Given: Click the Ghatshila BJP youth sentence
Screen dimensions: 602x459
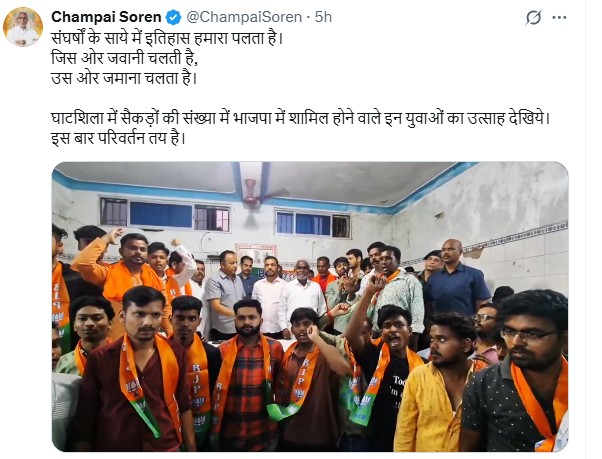Looking at the screenshot, I should coord(301,119).
